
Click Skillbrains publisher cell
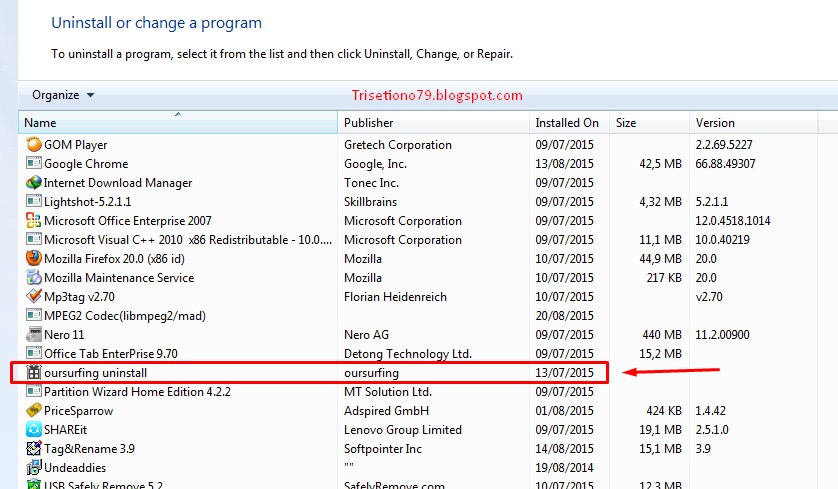[370, 201]
